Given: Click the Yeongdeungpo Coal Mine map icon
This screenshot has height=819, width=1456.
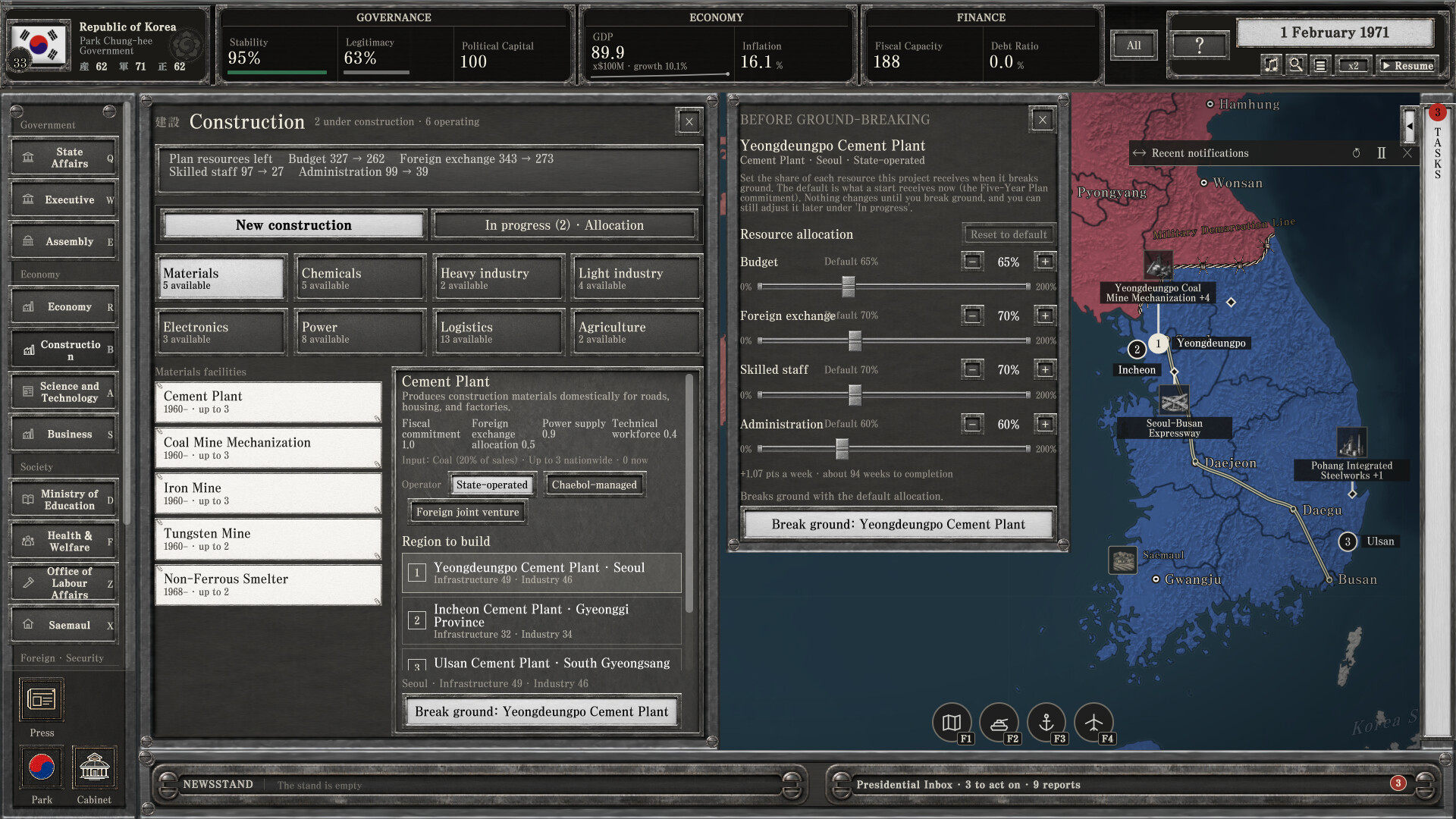Looking at the screenshot, I should 1158,266.
